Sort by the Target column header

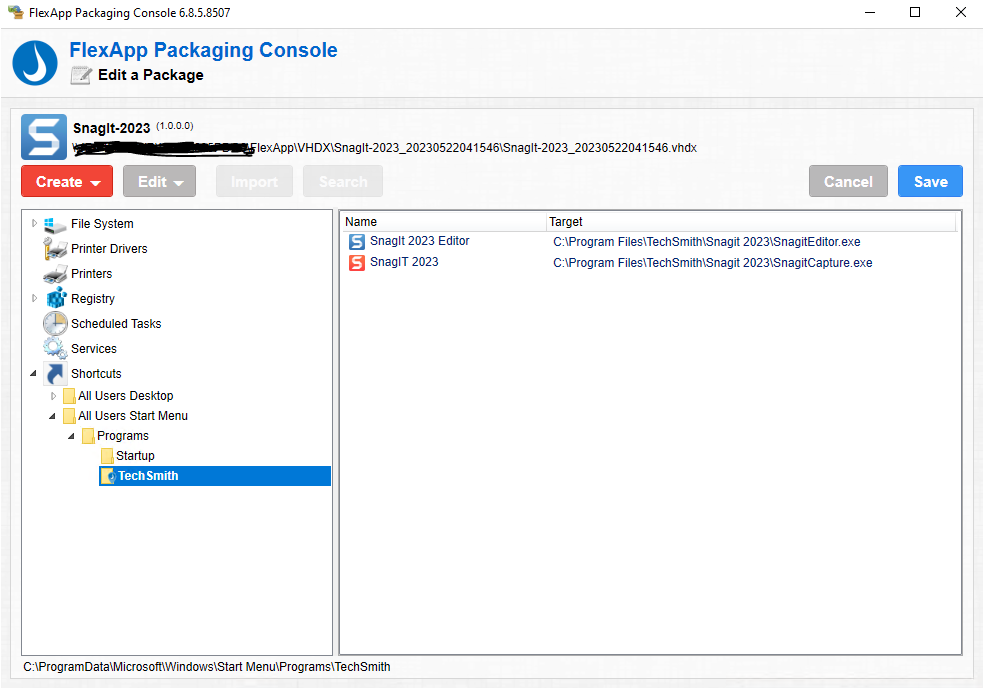[751, 222]
